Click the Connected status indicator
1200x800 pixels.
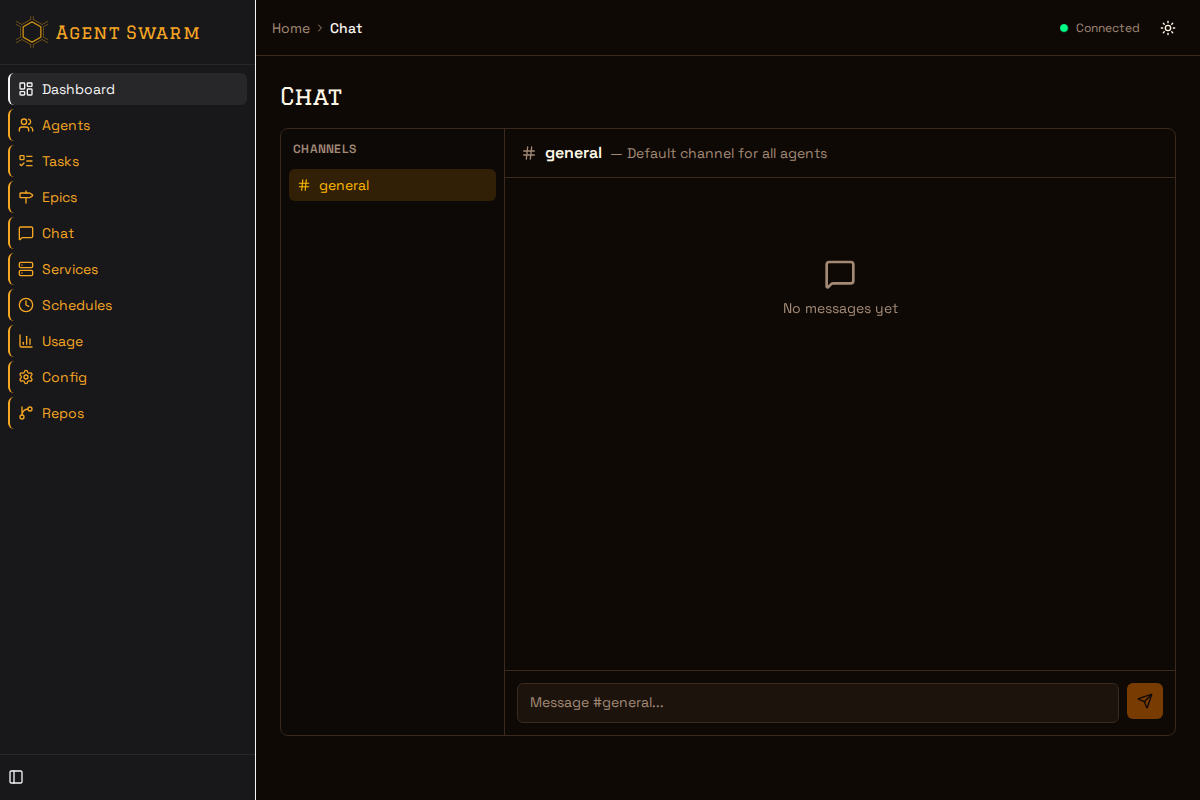(1100, 28)
